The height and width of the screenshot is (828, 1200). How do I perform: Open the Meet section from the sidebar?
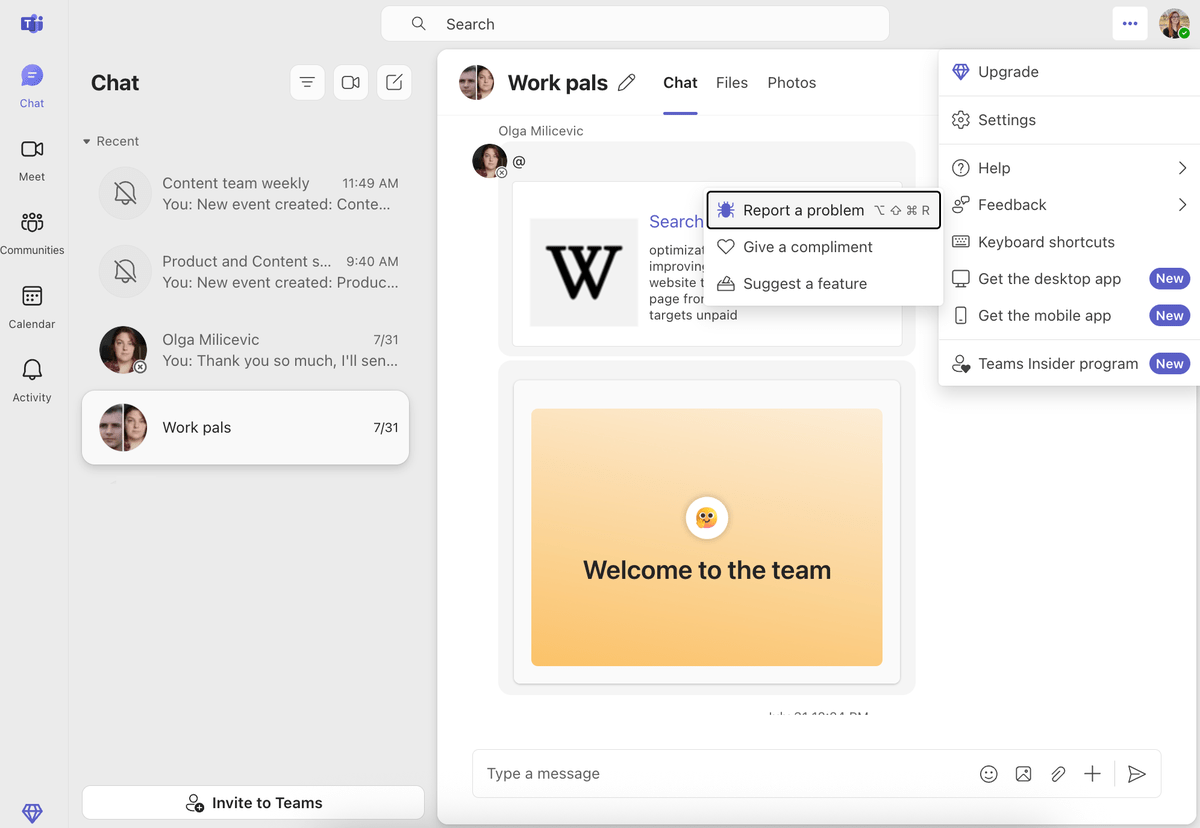pyautogui.click(x=31, y=160)
